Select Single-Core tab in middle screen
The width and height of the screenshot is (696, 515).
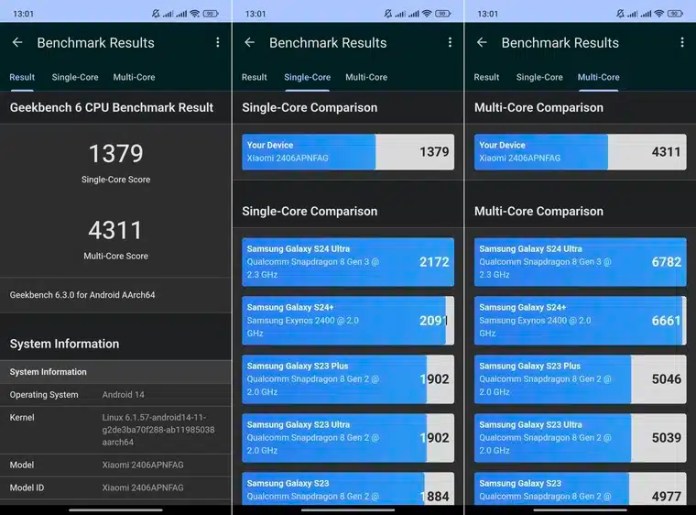pyautogui.click(x=307, y=77)
